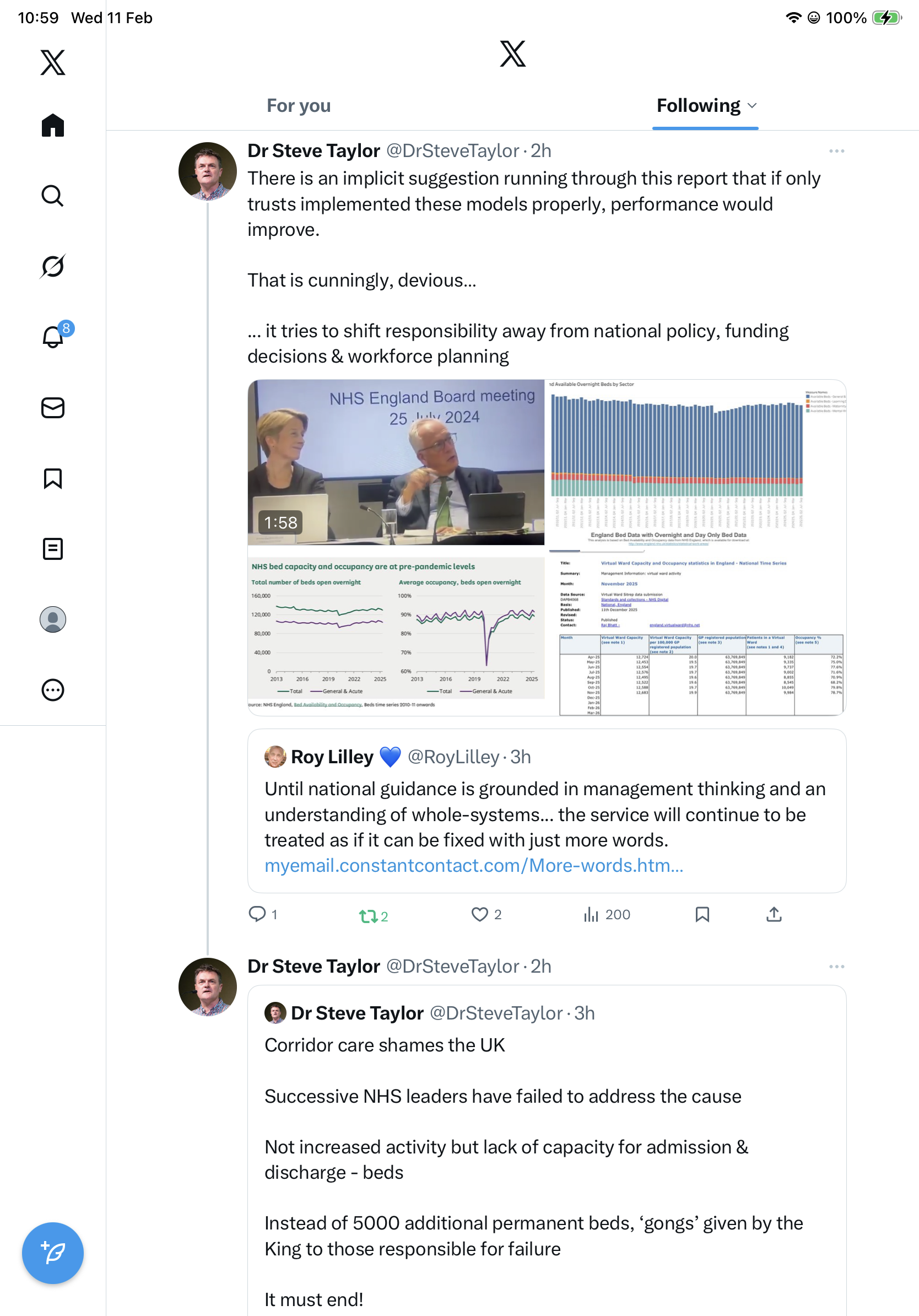Viewport: 919px width, 1316px height.
Task: Share the first post via share icon
Action: (774, 914)
